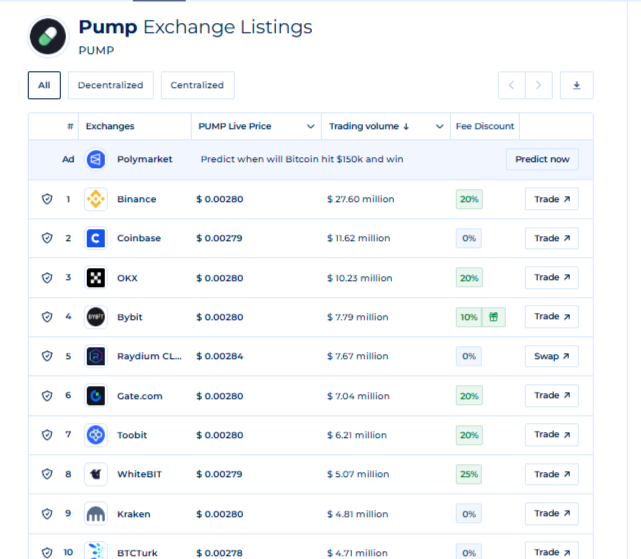
Task: Click the OKX logo icon
Action: (96, 278)
